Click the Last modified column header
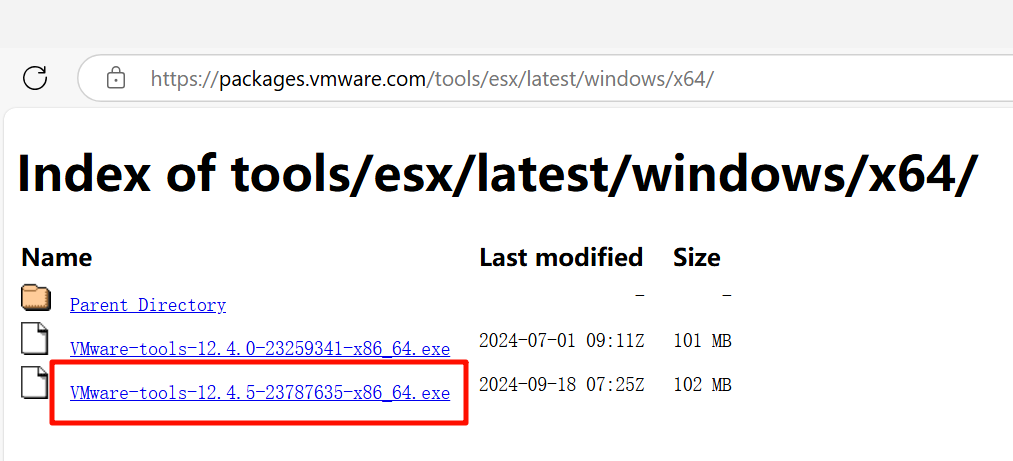 (561, 257)
